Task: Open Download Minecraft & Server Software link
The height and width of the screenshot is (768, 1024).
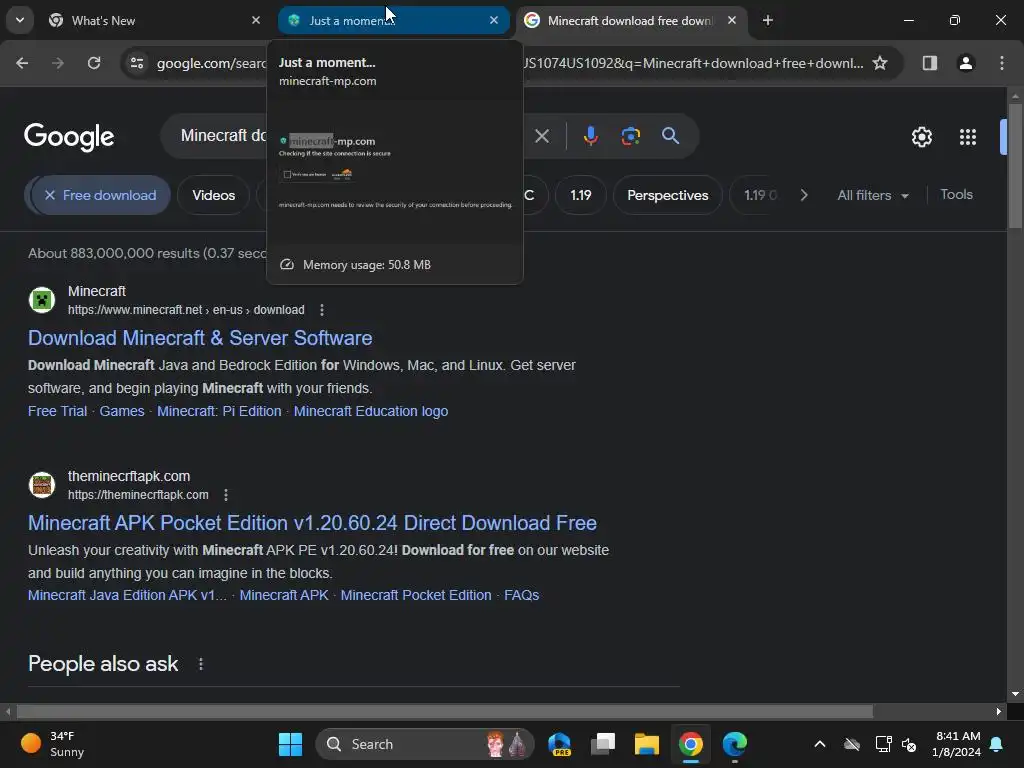Action: 200,338
